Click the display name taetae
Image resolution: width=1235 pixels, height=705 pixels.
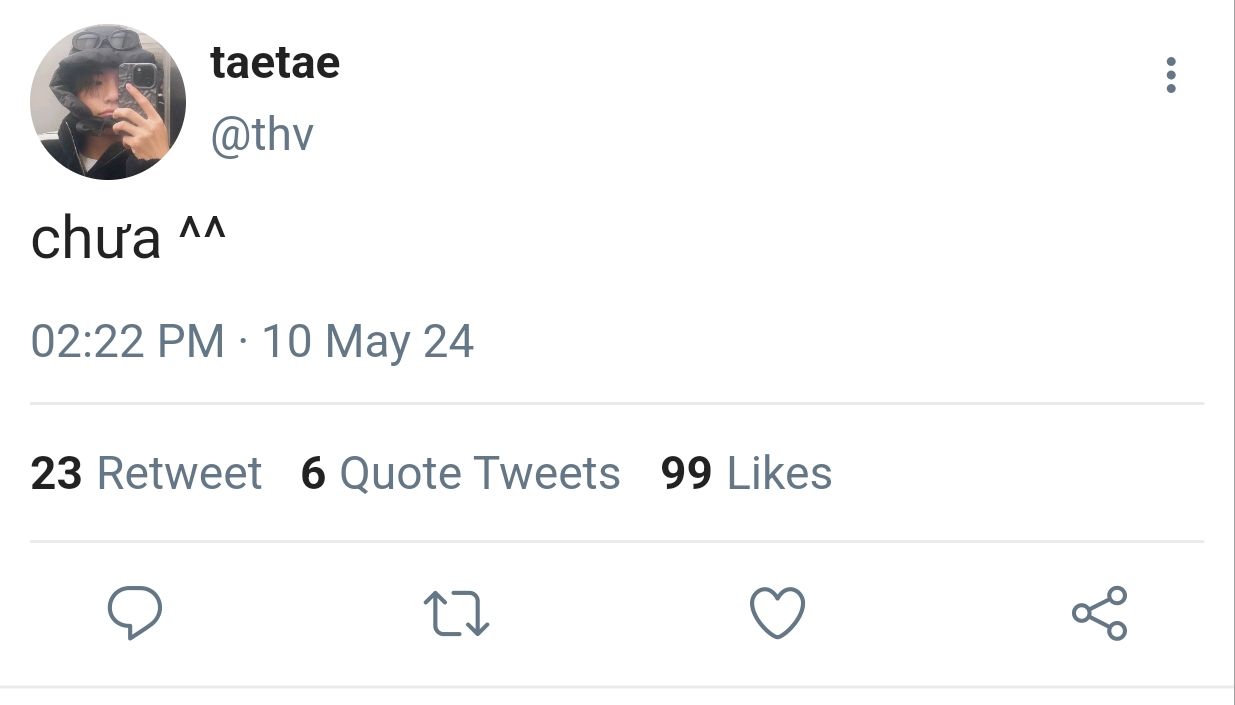pos(275,63)
